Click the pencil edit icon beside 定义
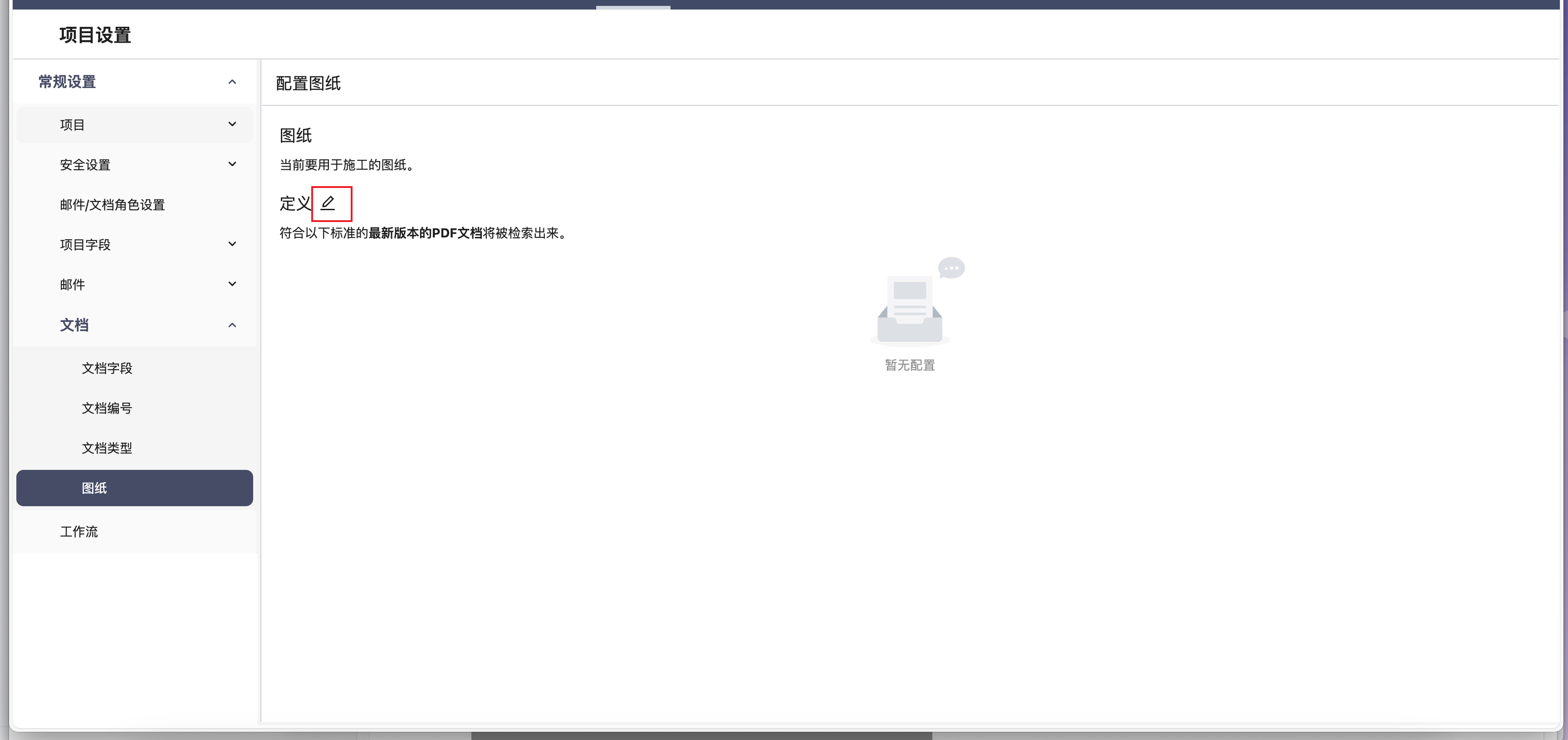Viewport: 1568px width, 740px height. click(x=328, y=203)
